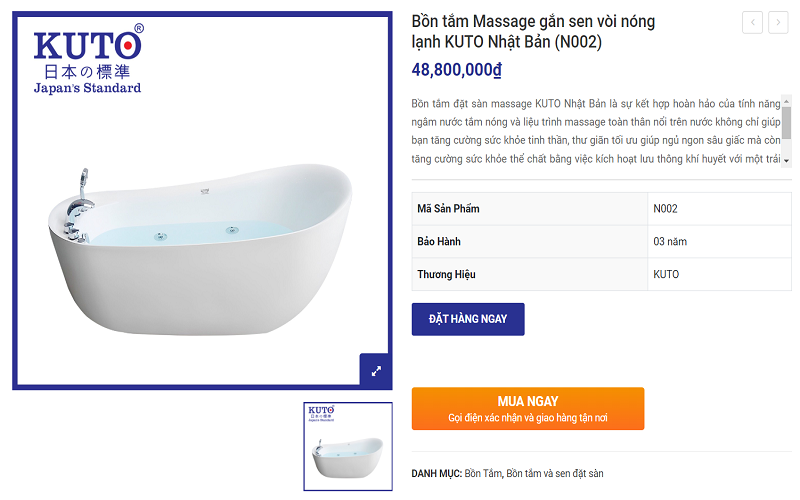
Task: Click the Bảo Hành 03 năm value
Action: pyautogui.click(x=670, y=241)
